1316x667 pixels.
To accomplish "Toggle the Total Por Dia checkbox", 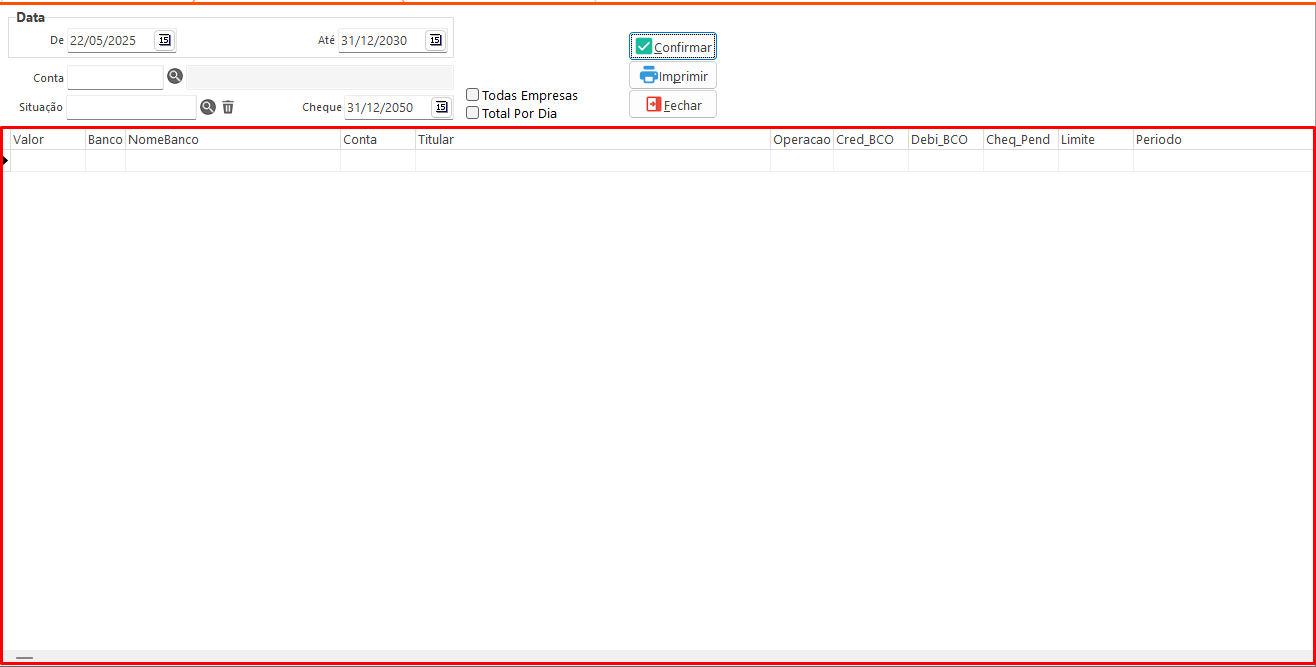I will coord(473,113).
